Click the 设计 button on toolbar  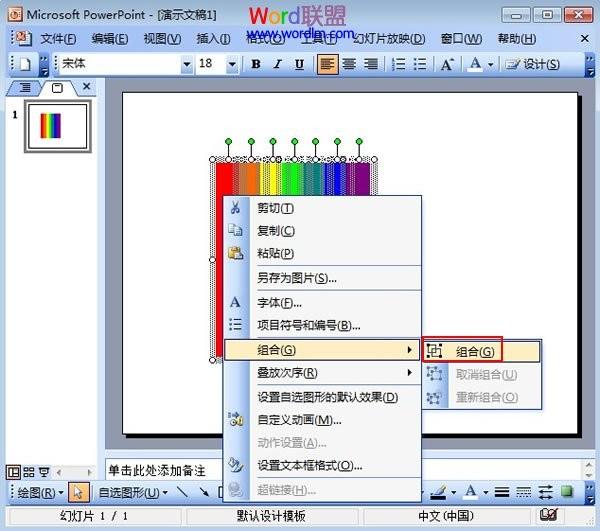click(x=534, y=64)
